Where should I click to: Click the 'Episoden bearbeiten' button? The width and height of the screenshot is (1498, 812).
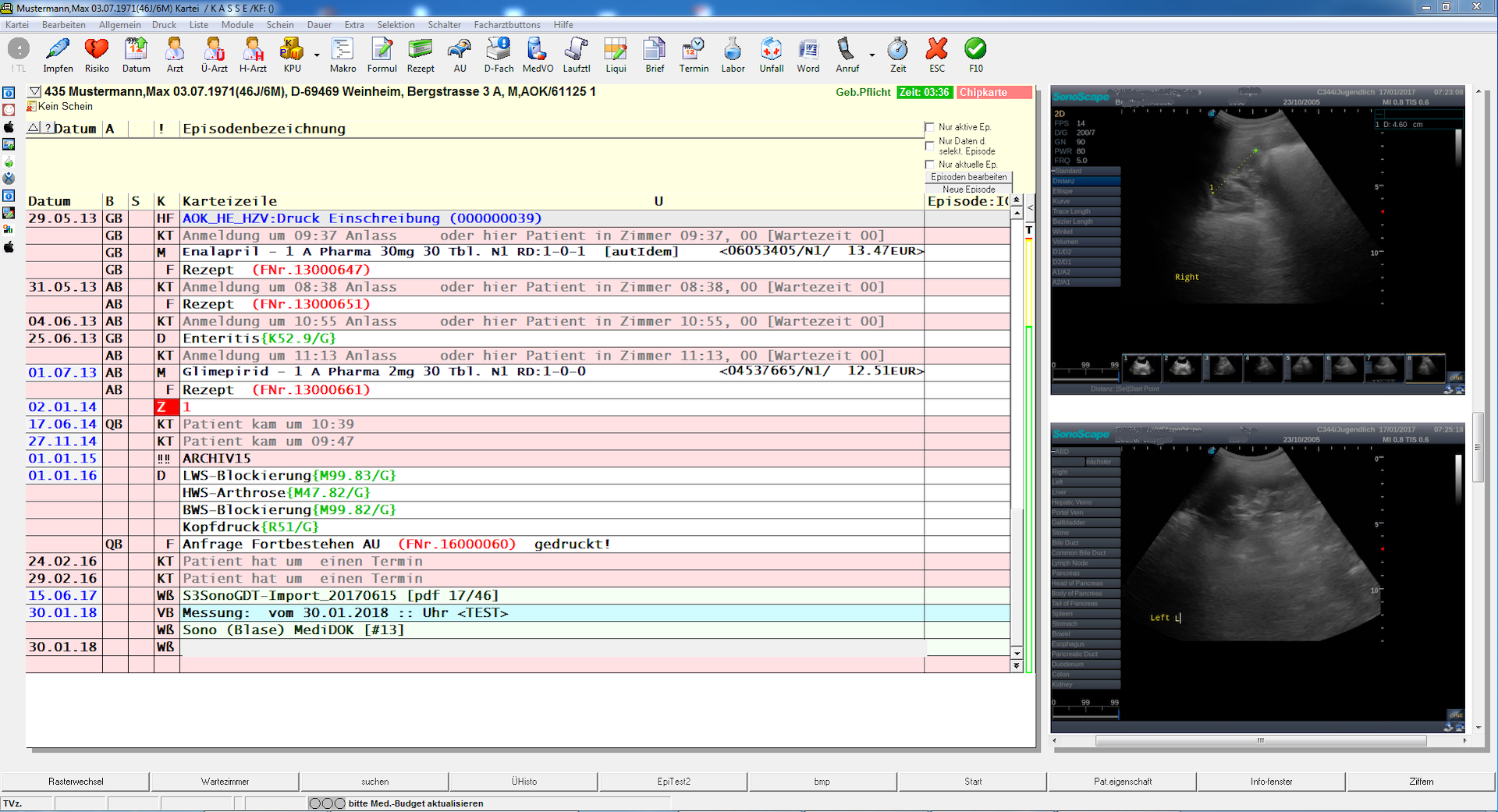968,177
